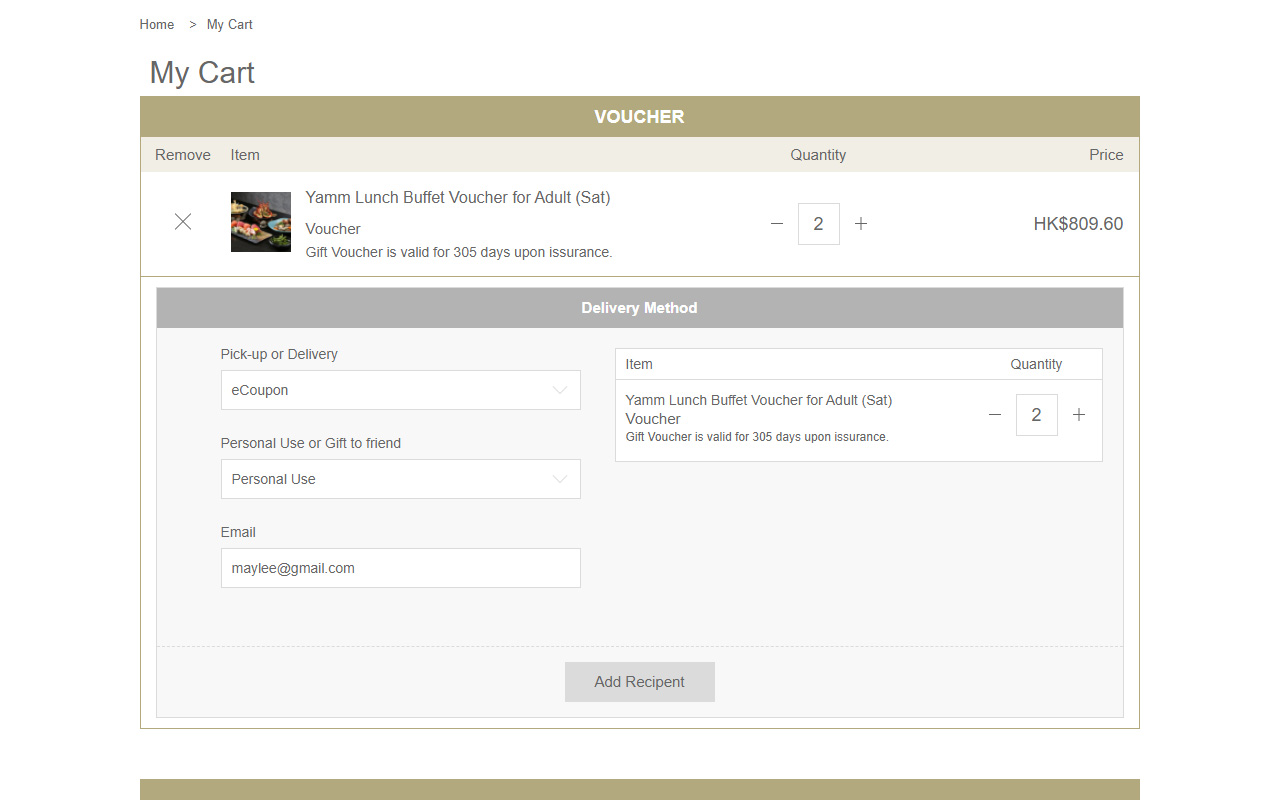1280x800 pixels.
Task: Remove the Yamm Lunch Buffet Voucher item
Action: [x=183, y=222]
